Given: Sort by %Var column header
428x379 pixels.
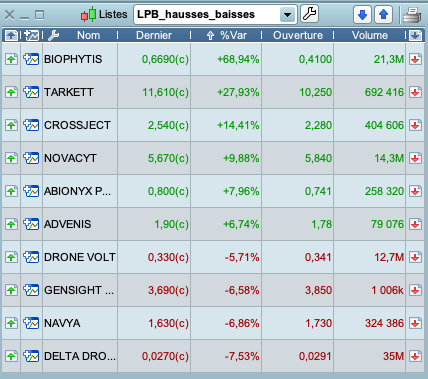Looking at the screenshot, I should (x=233, y=35).
